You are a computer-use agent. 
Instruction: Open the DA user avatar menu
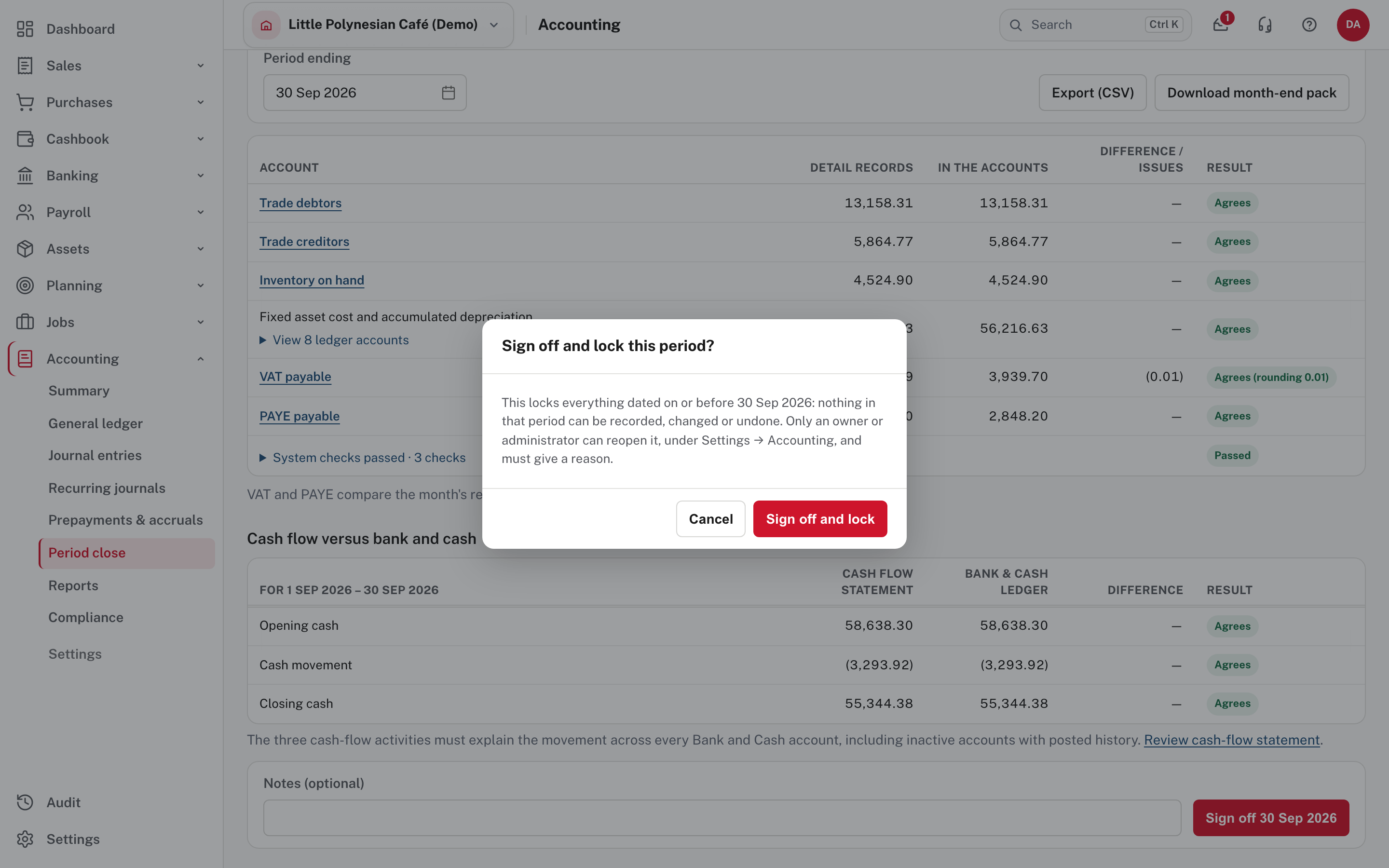[1353, 25]
